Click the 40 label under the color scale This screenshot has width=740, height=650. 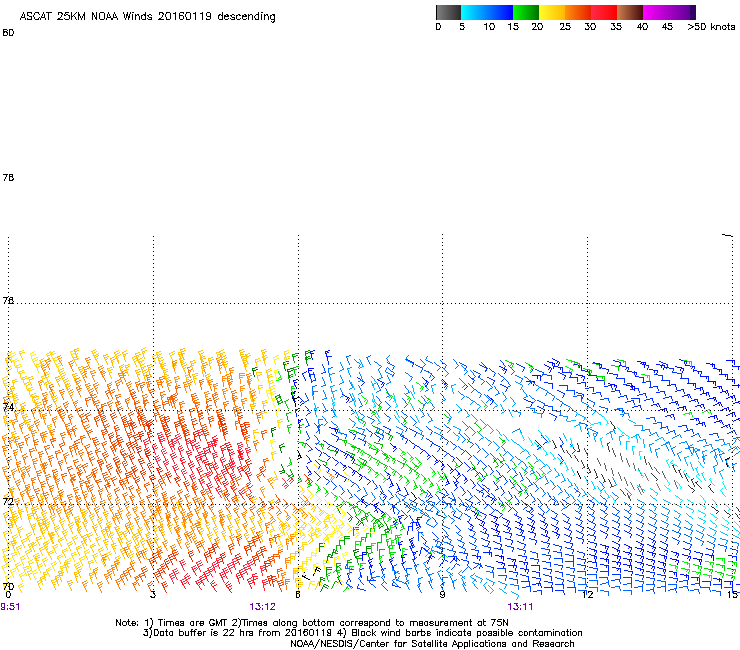point(642,27)
